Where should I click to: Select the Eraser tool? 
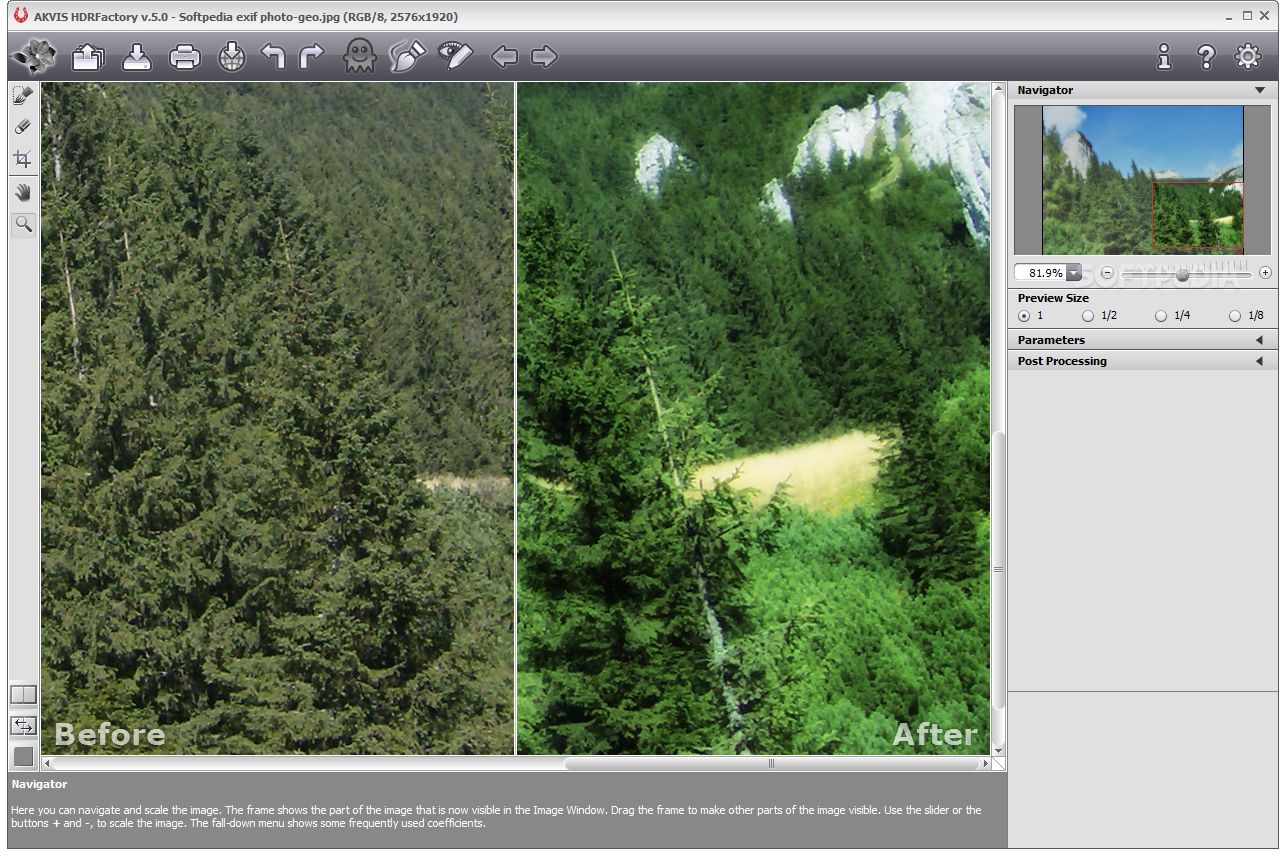[23, 127]
